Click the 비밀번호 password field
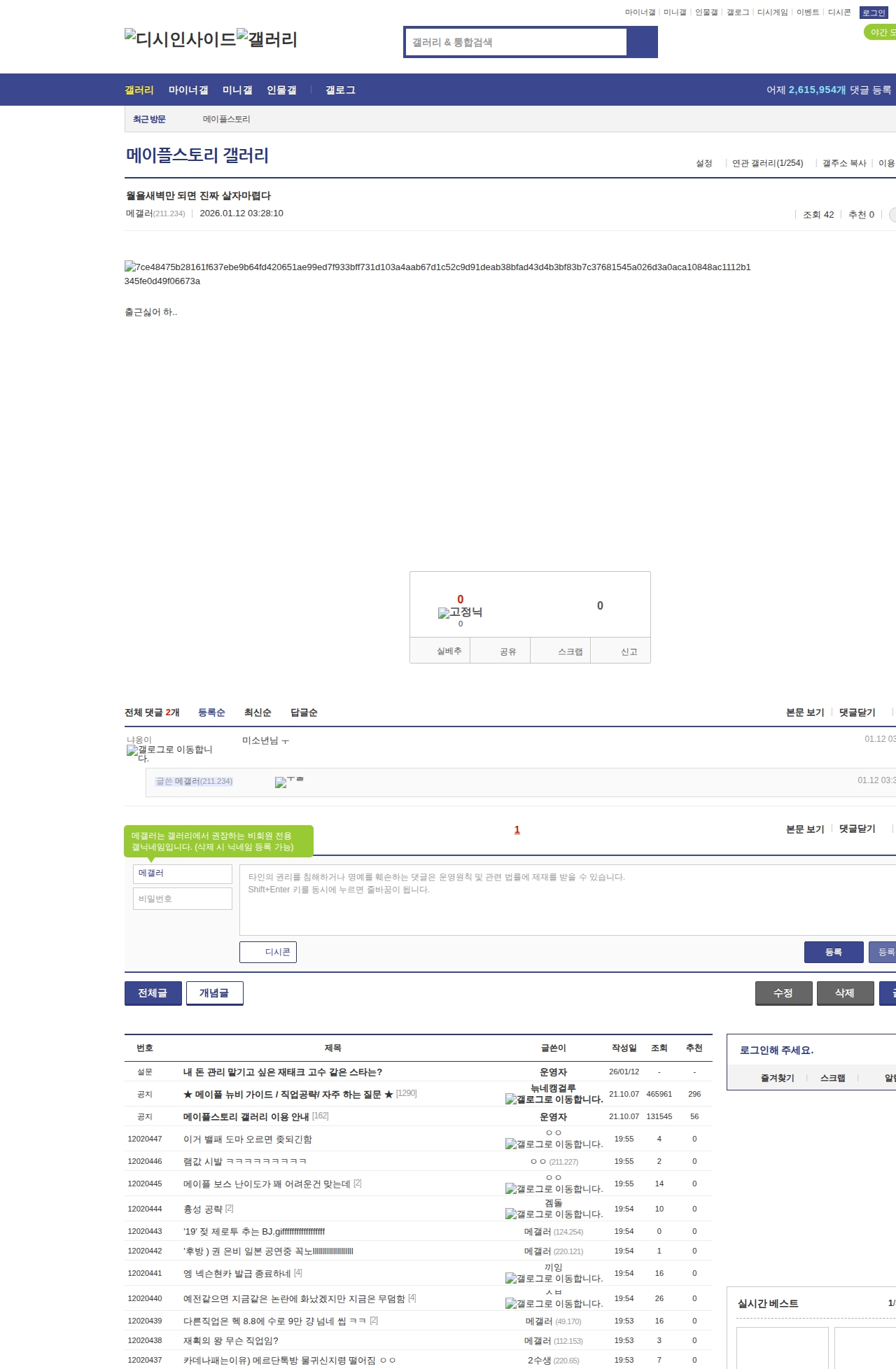Viewport: 896px width, 1369px height. pos(182,899)
